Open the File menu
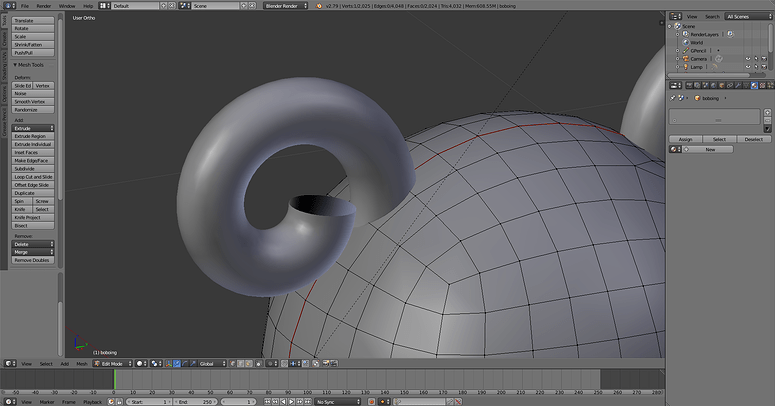 pos(25,6)
